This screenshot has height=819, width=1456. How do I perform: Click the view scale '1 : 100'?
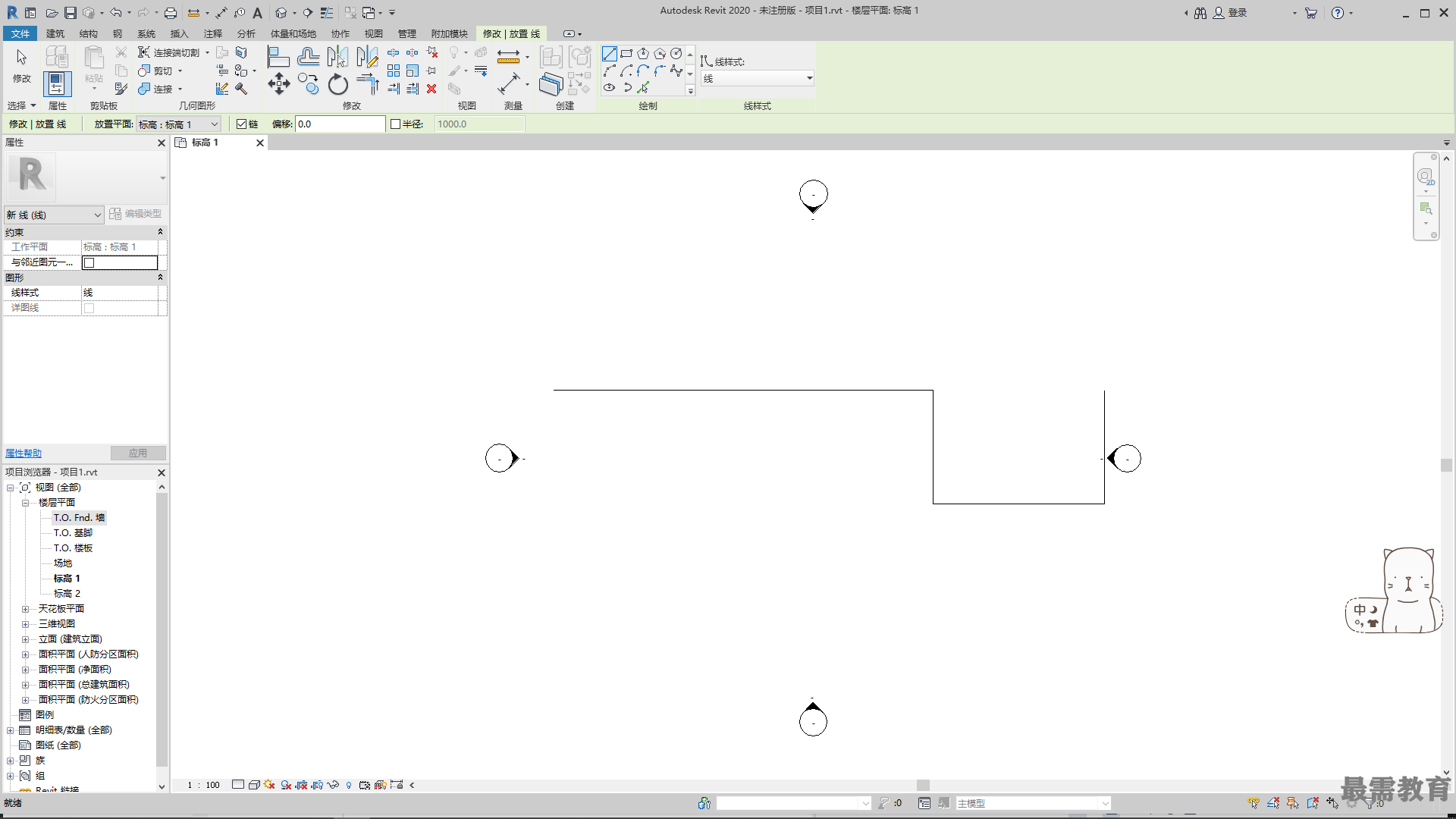(203, 785)
